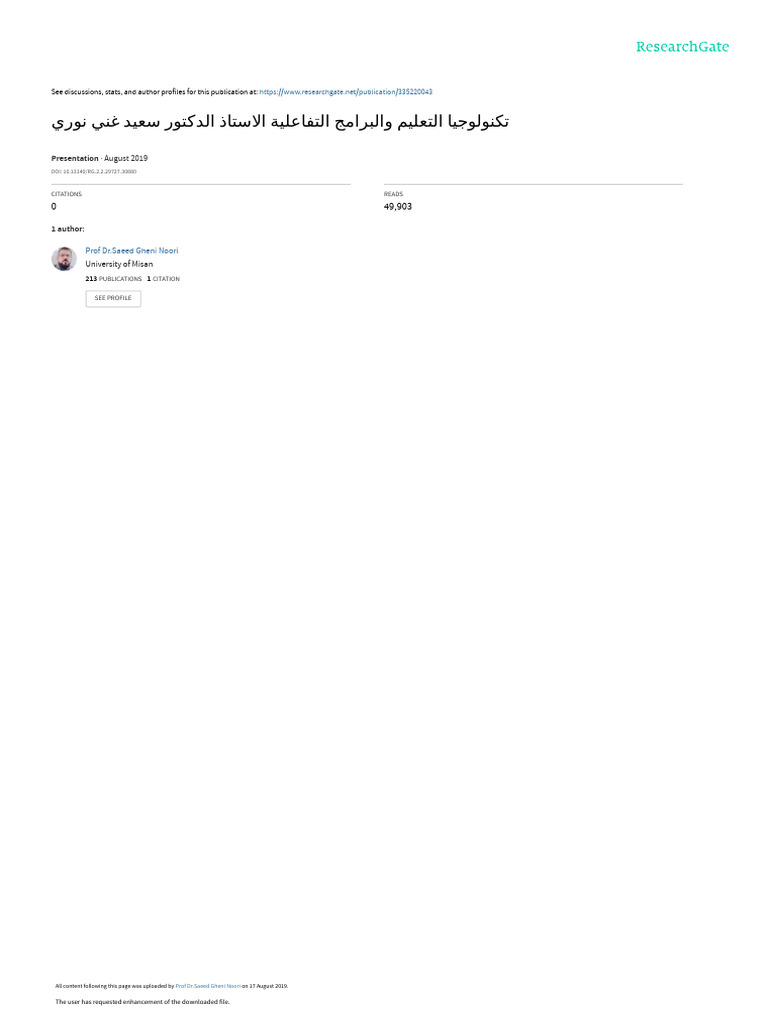Click the Arabic presentation title
Screen dimensions: 768x1024
[x=280, y=122]
